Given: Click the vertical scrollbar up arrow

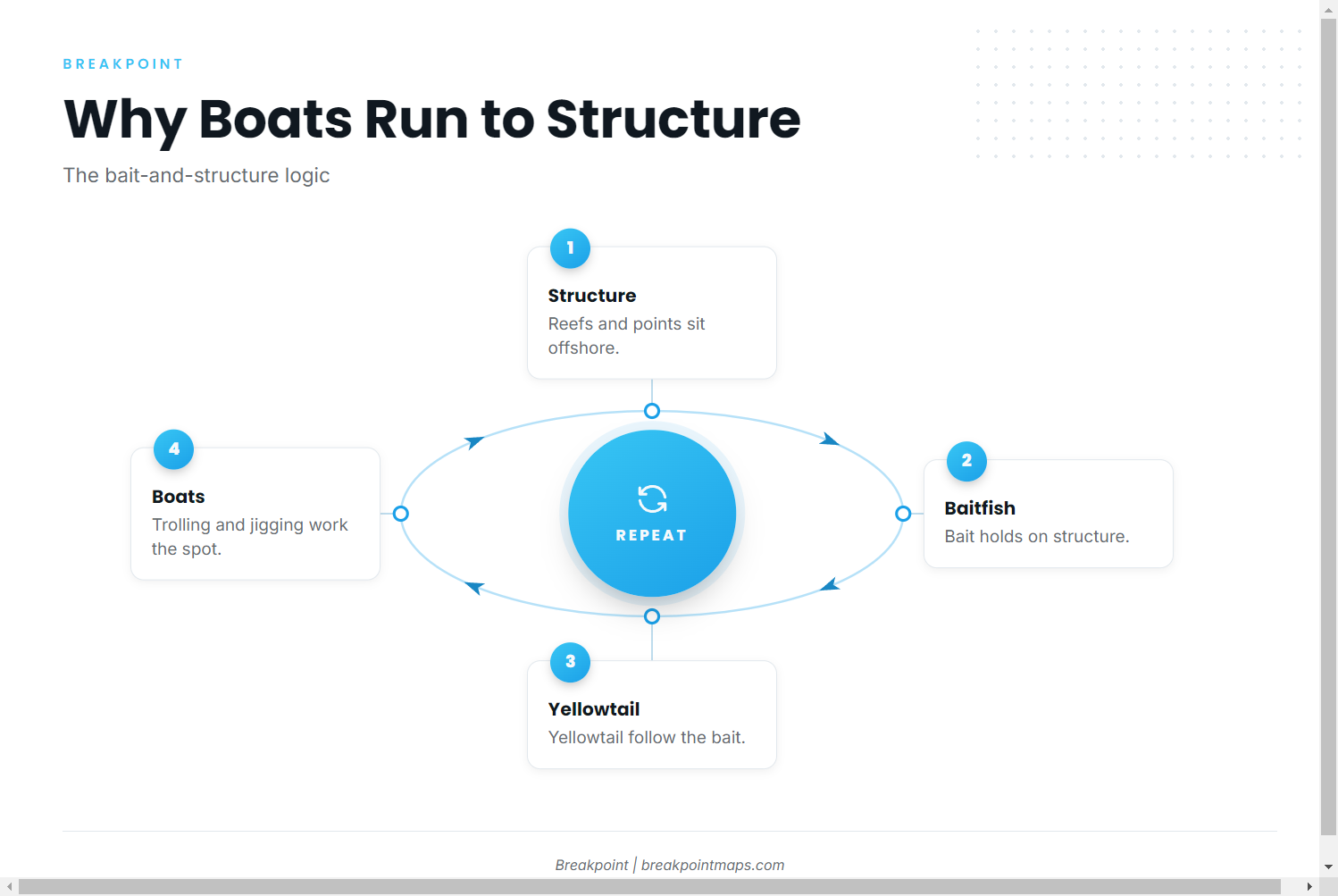Looking at the screenshot, I should (1328, 9).
